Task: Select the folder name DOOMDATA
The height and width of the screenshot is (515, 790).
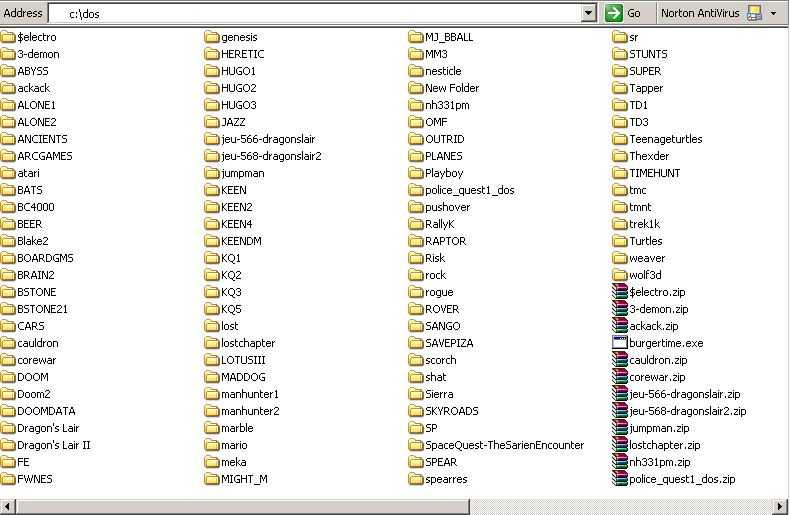Action: (46, 411)
